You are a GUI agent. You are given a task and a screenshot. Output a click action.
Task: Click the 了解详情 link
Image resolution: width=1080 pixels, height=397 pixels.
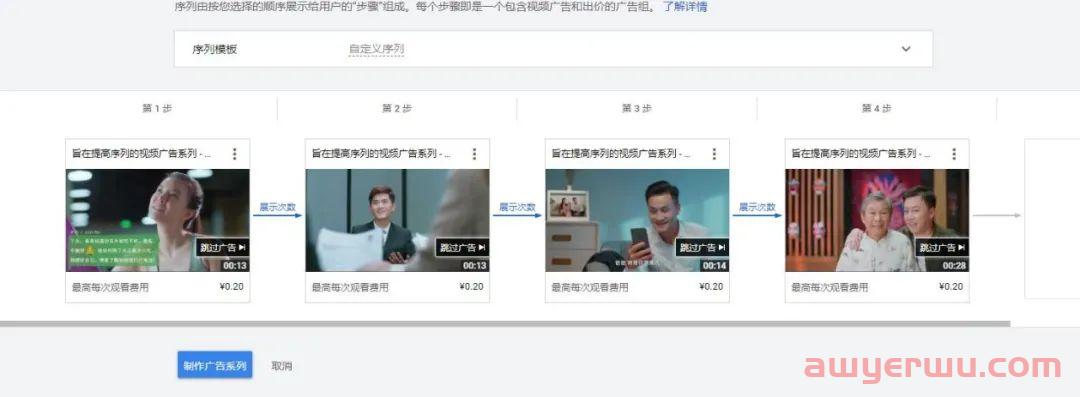[x=685, y=7]
